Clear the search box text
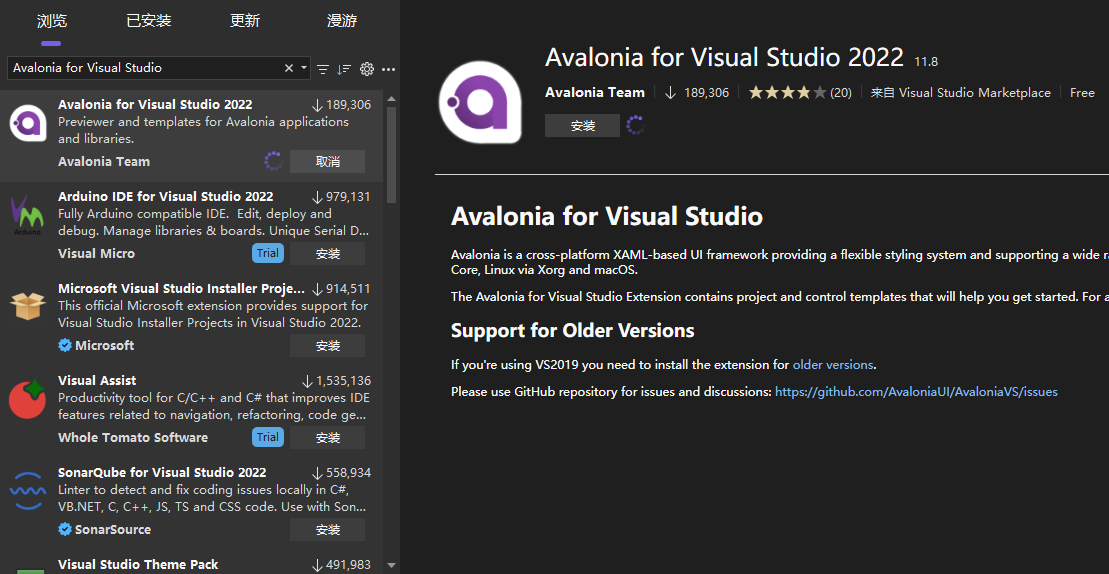Viewport: 1109px width, 574px height. [x=289, y=68]
